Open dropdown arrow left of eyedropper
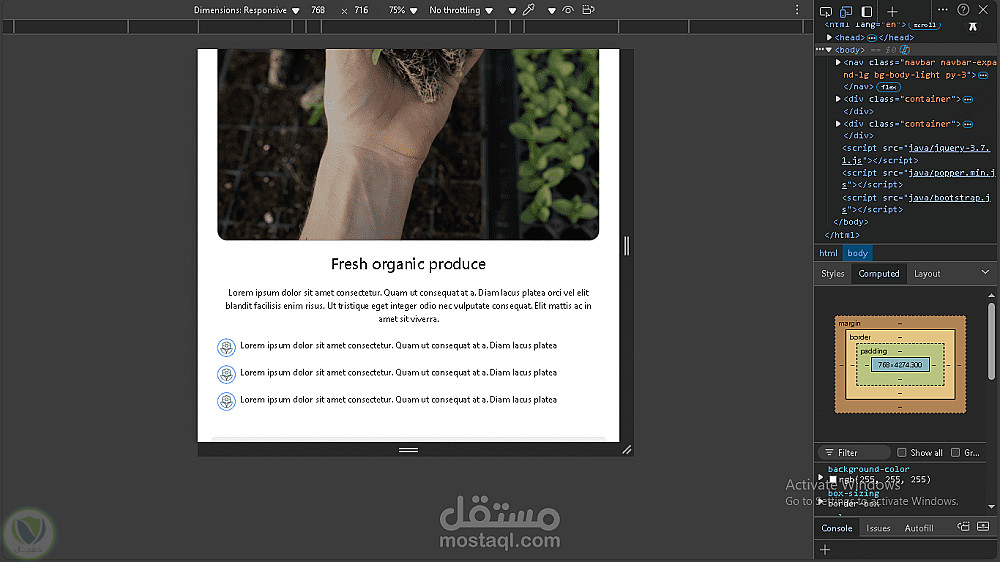Screen dimensions: 1000x562 pyautogui.click(x=512, y=11)
